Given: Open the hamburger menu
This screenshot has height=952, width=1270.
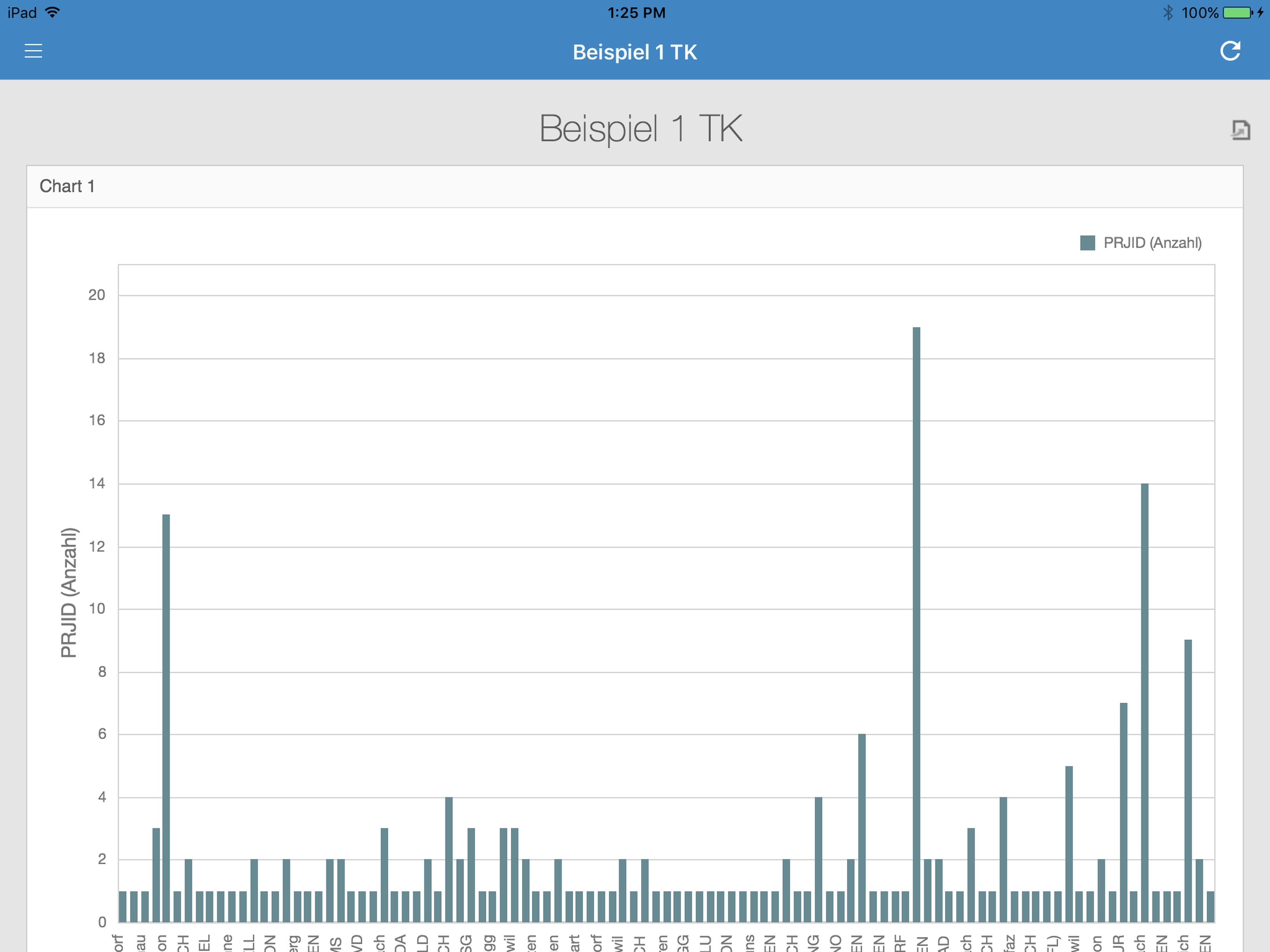Looking at the screenshot, I should (33, 51).
